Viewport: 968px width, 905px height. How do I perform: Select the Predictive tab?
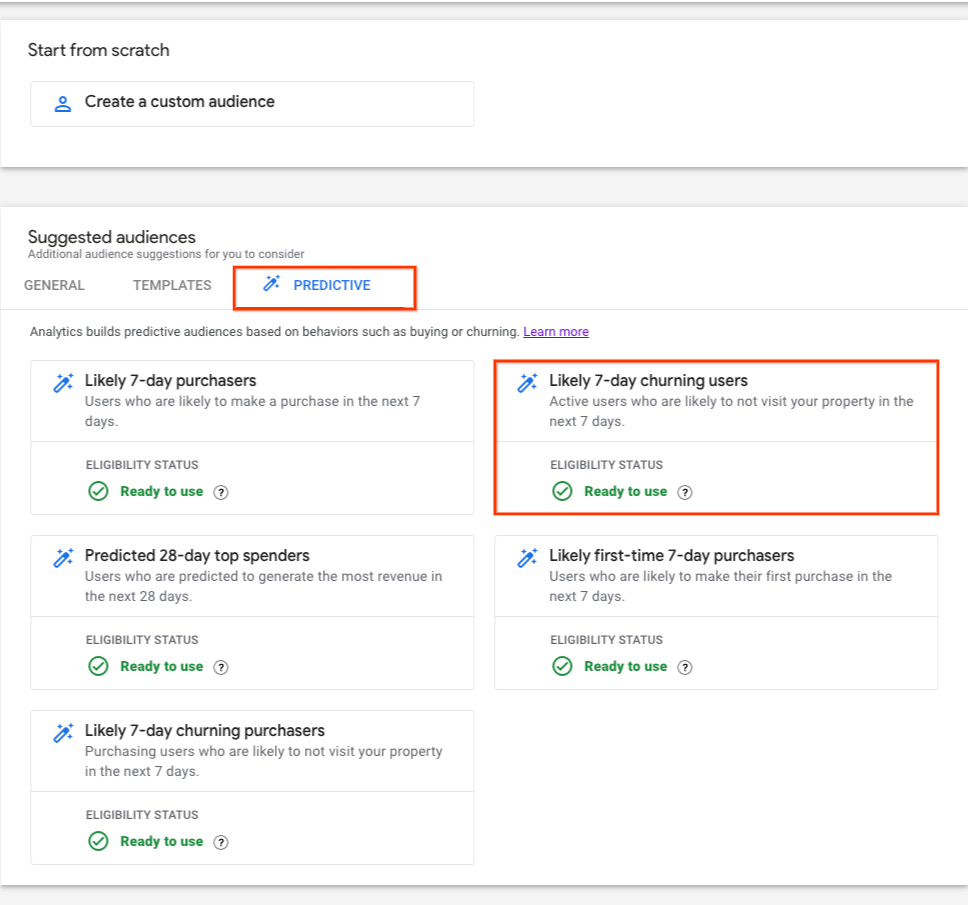point(324,287)
